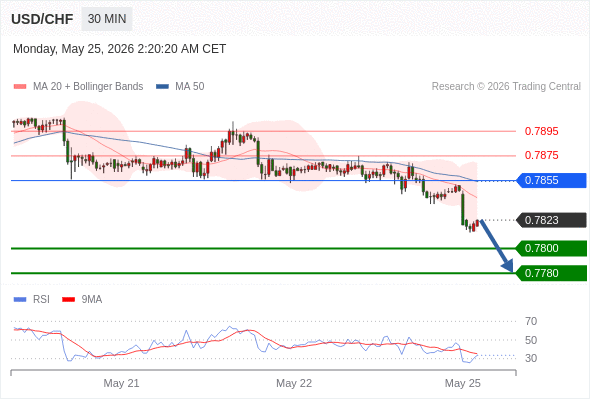Screen dimensions: 590x400
Task: Click the RSI axis value 50
Action: 531,340
